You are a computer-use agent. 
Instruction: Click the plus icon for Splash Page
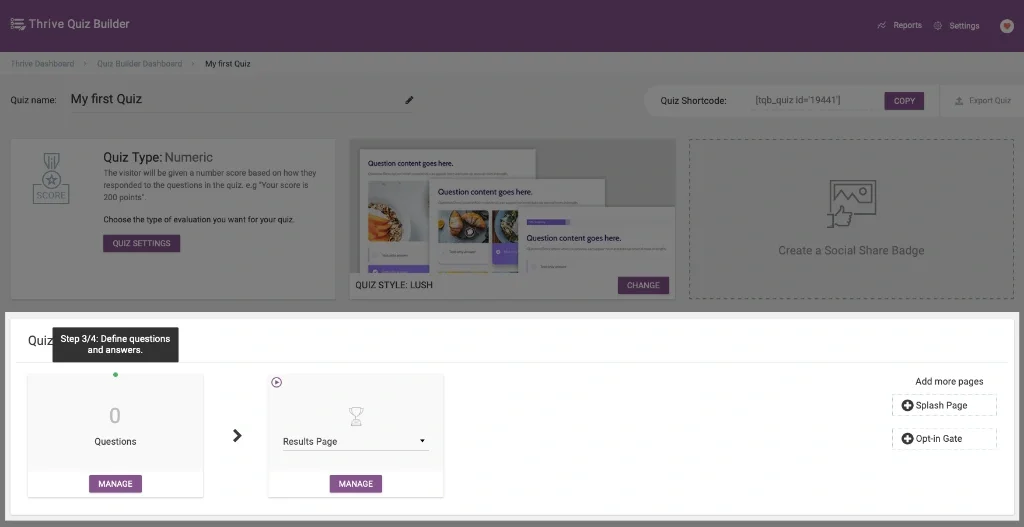(907, 405)
